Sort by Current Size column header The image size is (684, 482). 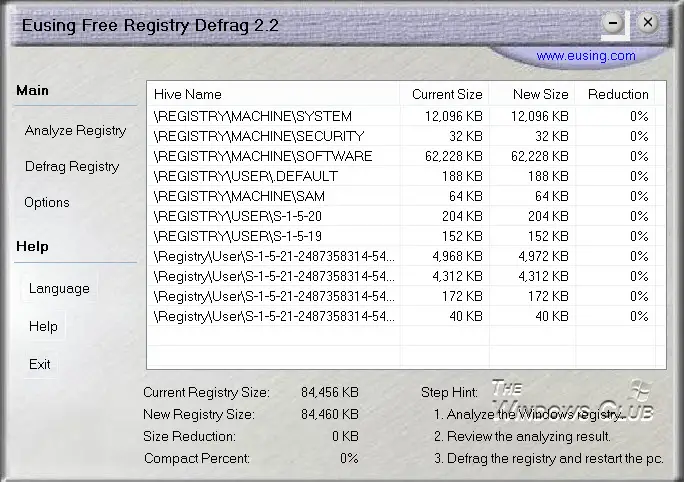444,94
